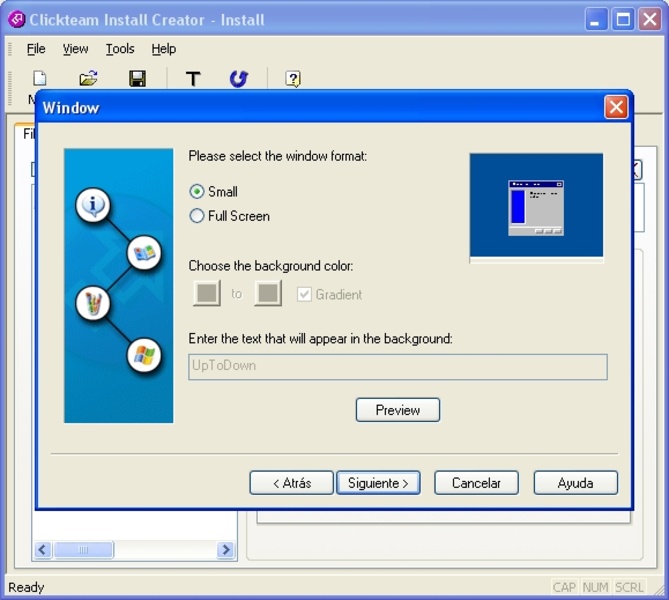Click the bold T text toolbar icon

(x=193, y=78)
